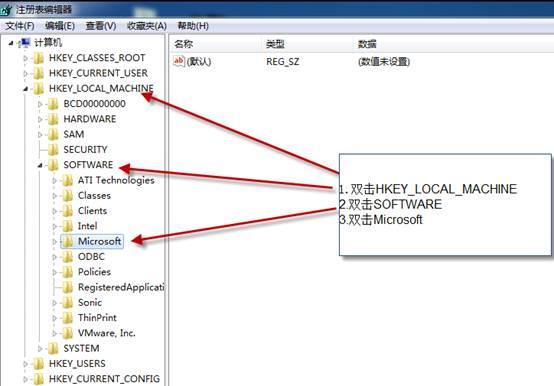The width and height of the screenshot is (554, 386).
Task: Collapse the HKEY_LOCAL_MACHINE branch
Action: coord(25,89)
